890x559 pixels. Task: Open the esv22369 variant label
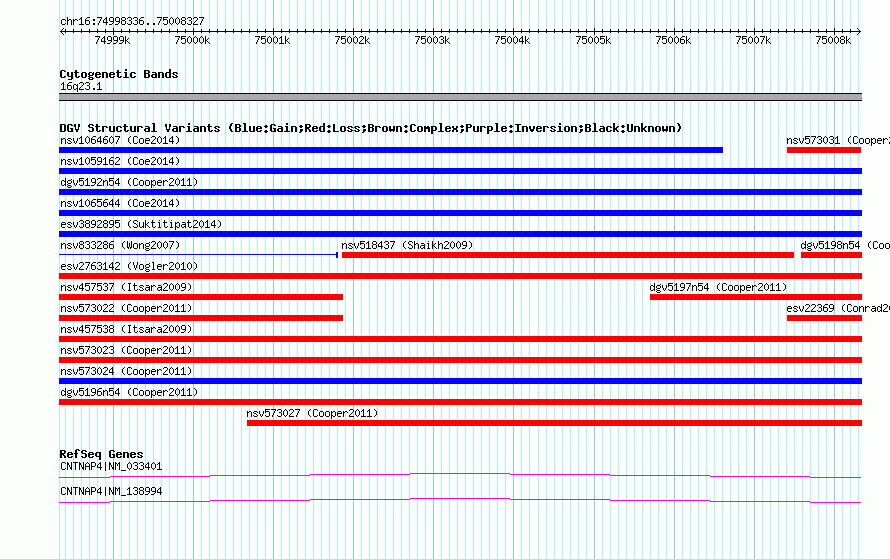[x=838, y=308]
